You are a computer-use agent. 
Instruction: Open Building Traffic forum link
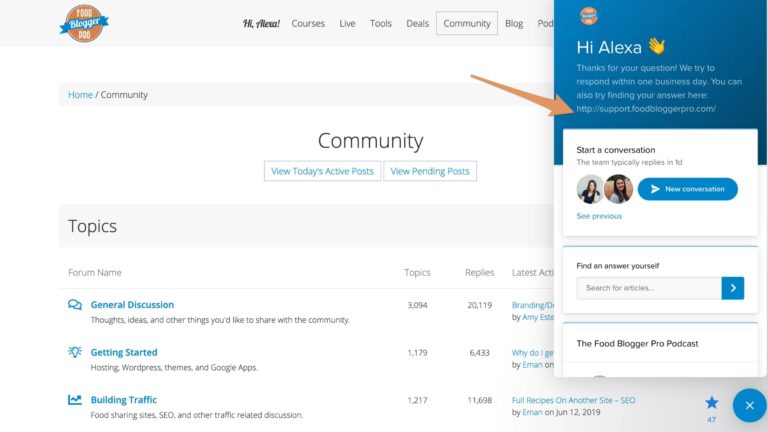(x=123, y=400)
